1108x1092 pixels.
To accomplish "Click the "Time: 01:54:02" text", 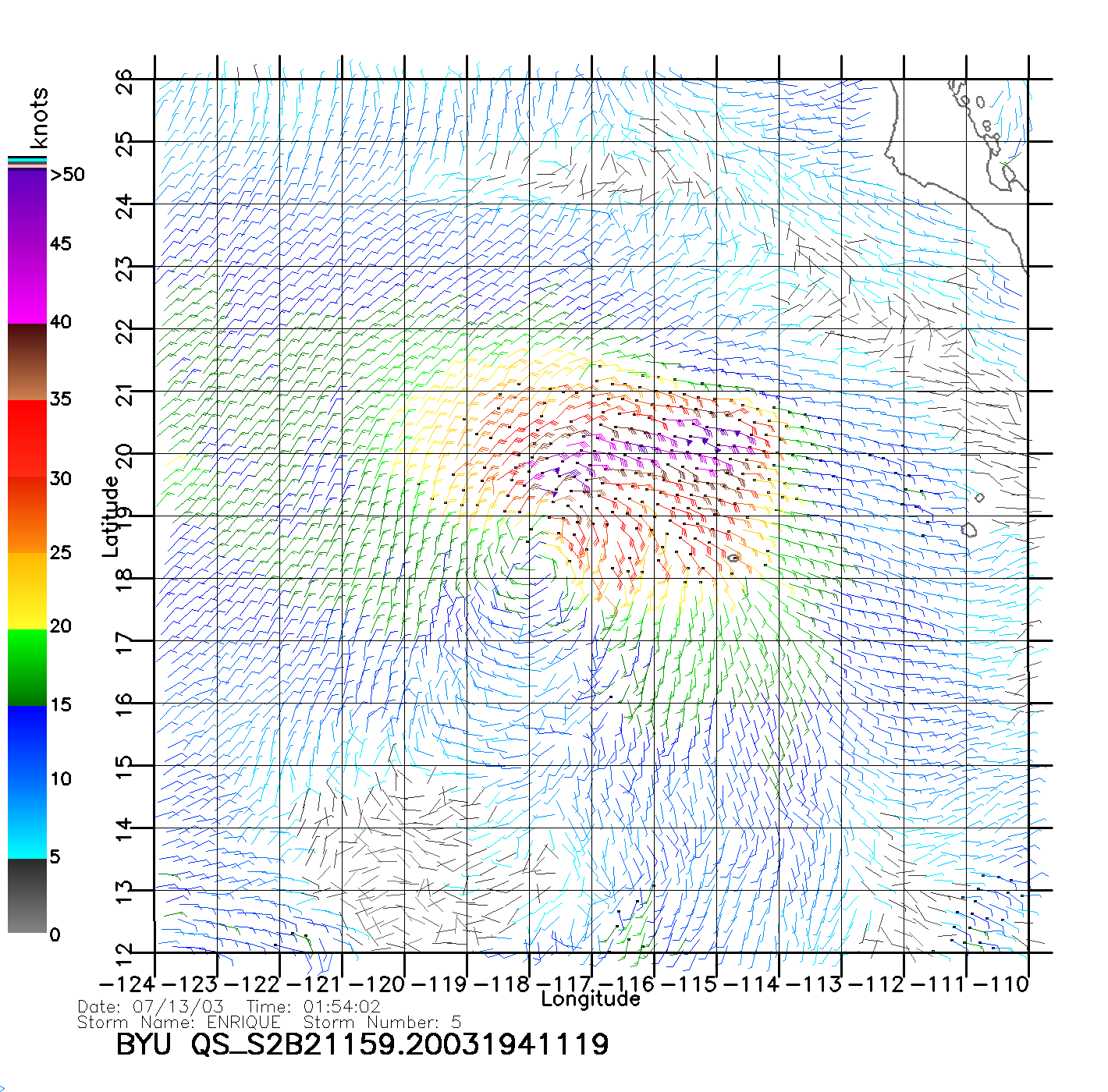I will point(313,1007).
